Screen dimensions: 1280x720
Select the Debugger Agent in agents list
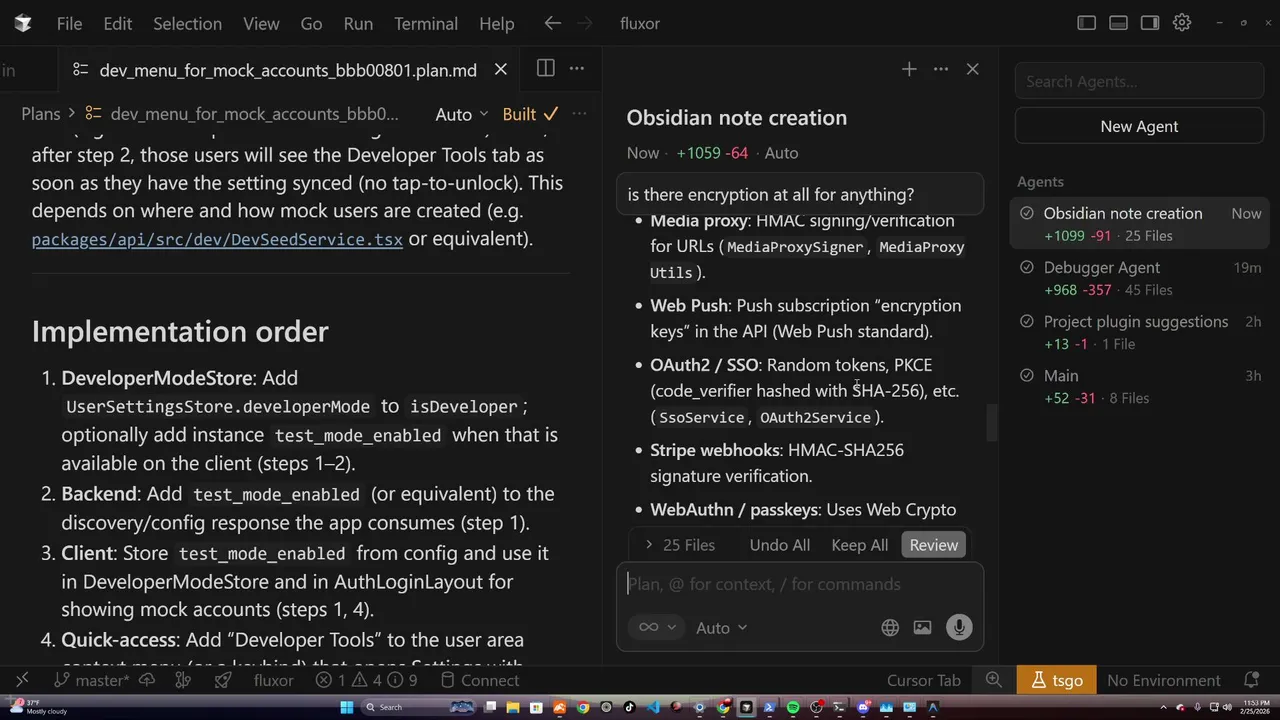tap(1139, 278)
